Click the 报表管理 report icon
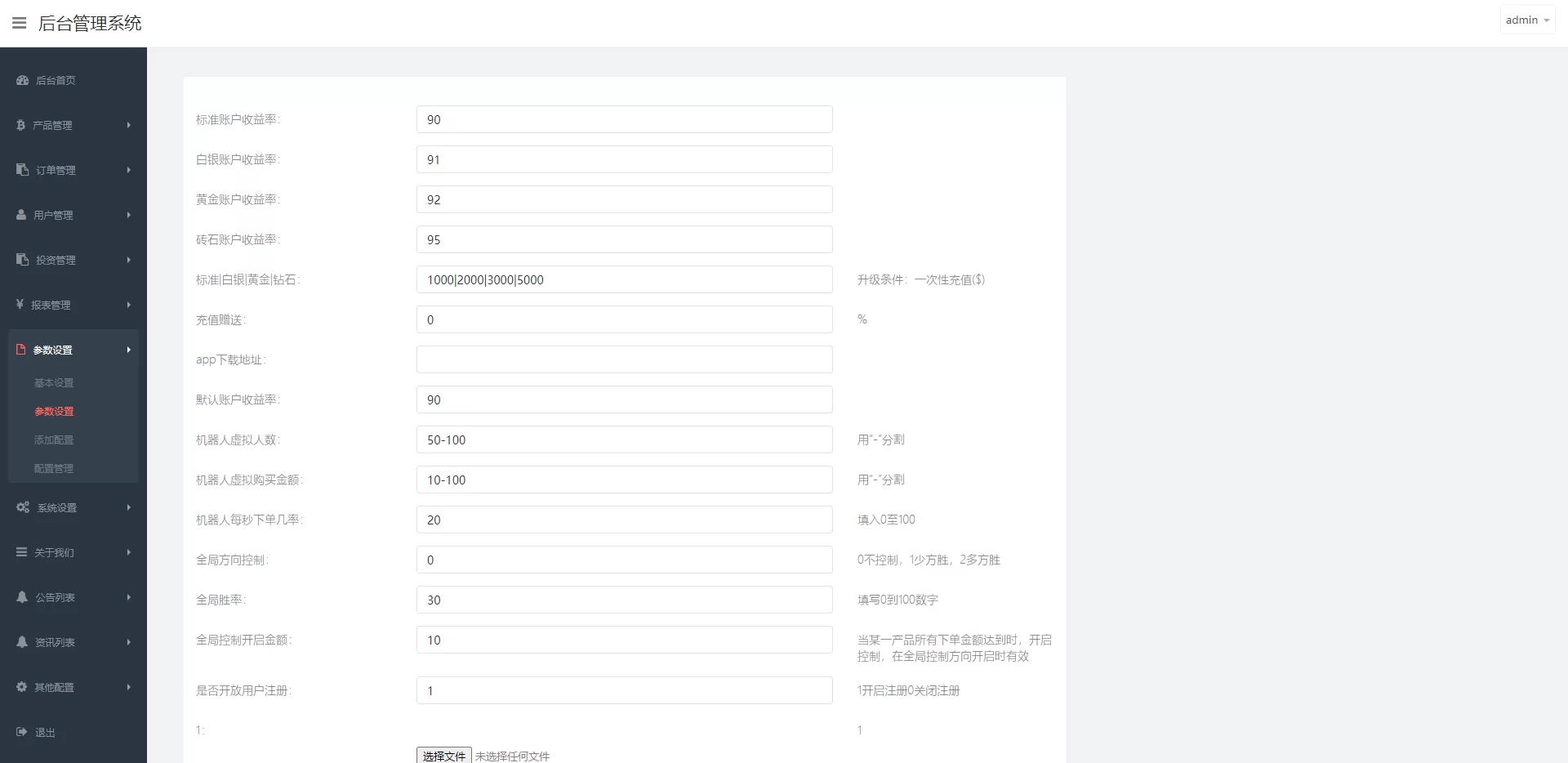Viewport: 1568px width, 763px height. click(x=21, y=305)
